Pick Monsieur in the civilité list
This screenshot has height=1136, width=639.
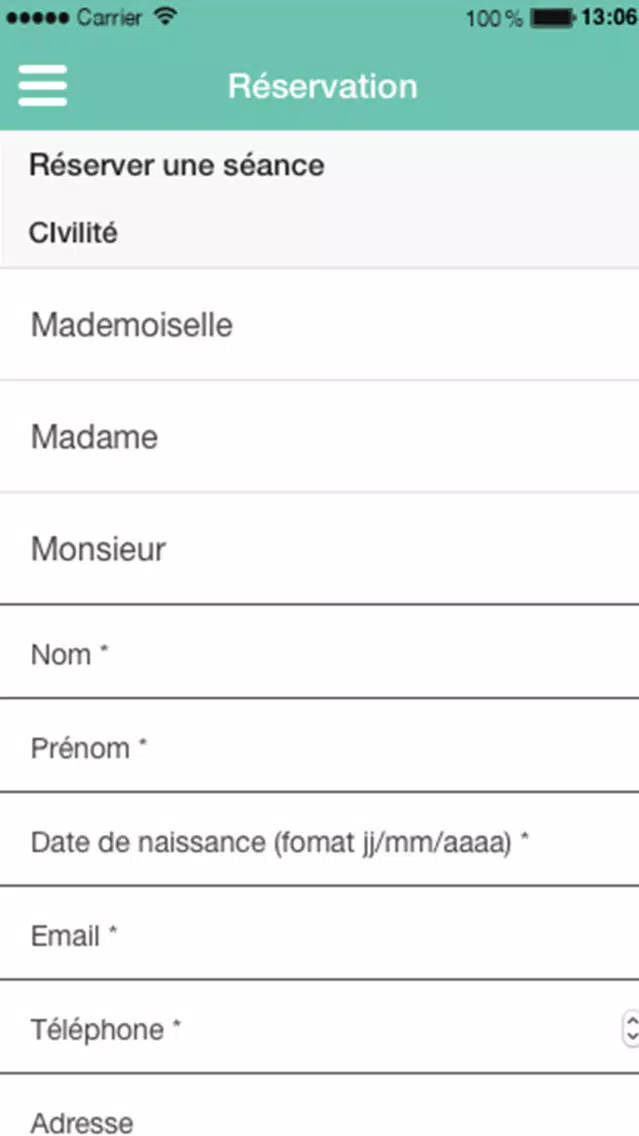pyautogui.click(x=320, y=549)
